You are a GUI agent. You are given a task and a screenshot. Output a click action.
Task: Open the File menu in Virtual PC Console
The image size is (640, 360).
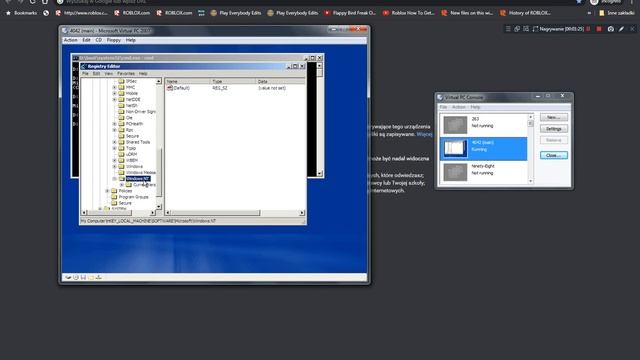click(x=443, y=107)
